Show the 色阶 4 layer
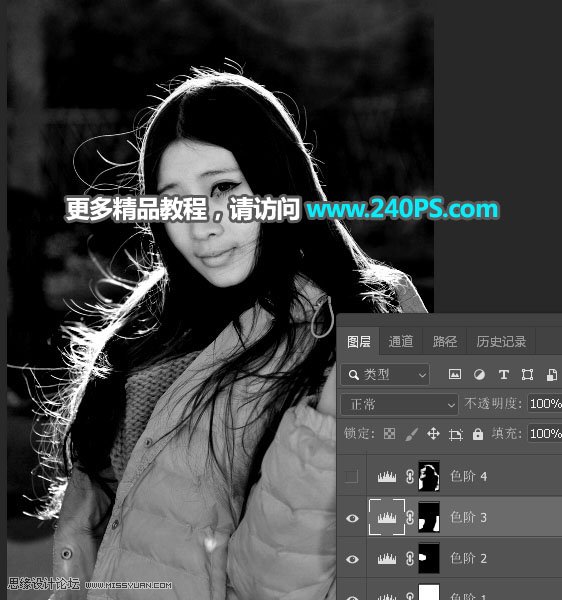The image size is (562, 600). 352,476
